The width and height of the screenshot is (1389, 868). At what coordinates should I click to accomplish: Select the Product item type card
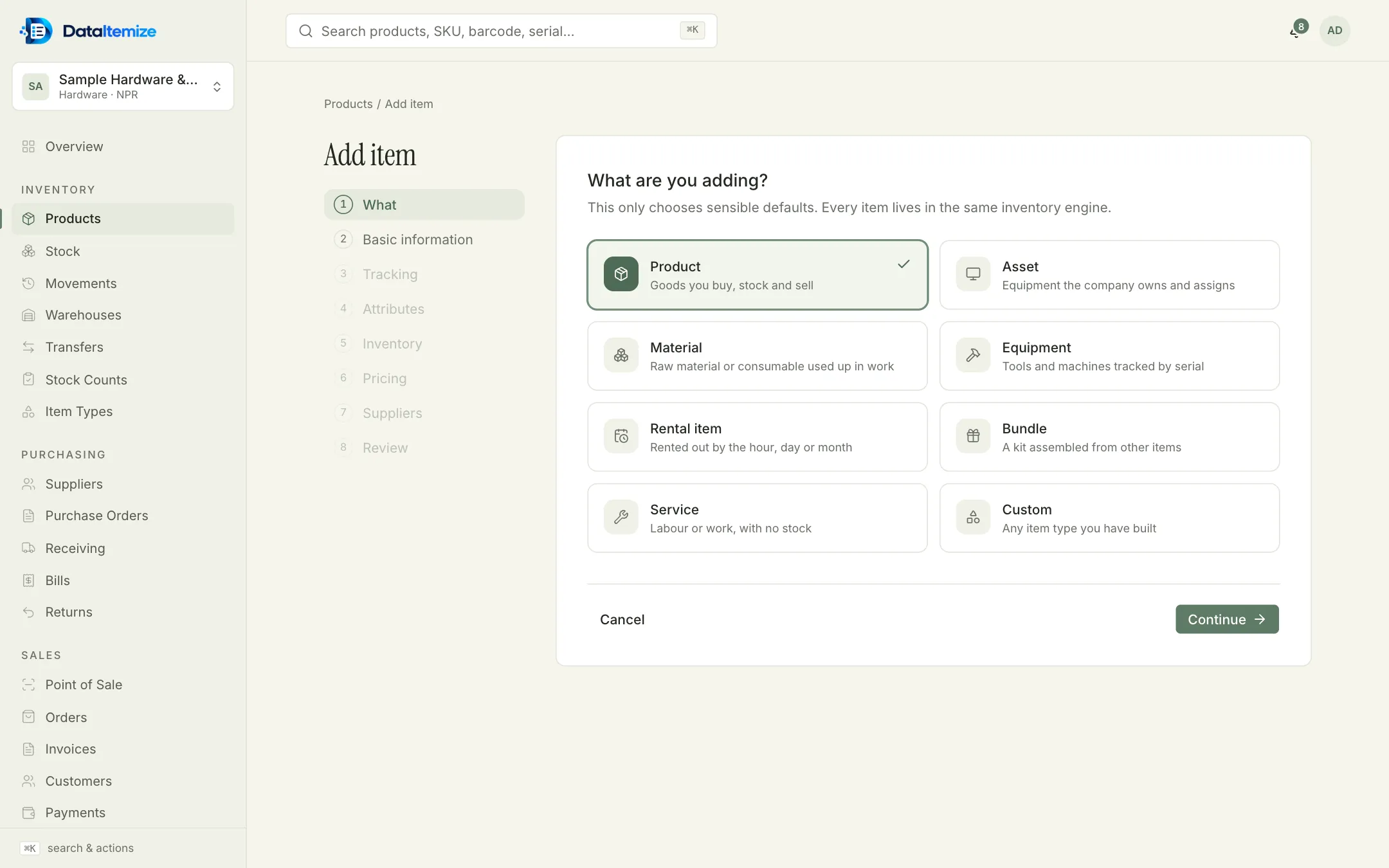[757, 275]
